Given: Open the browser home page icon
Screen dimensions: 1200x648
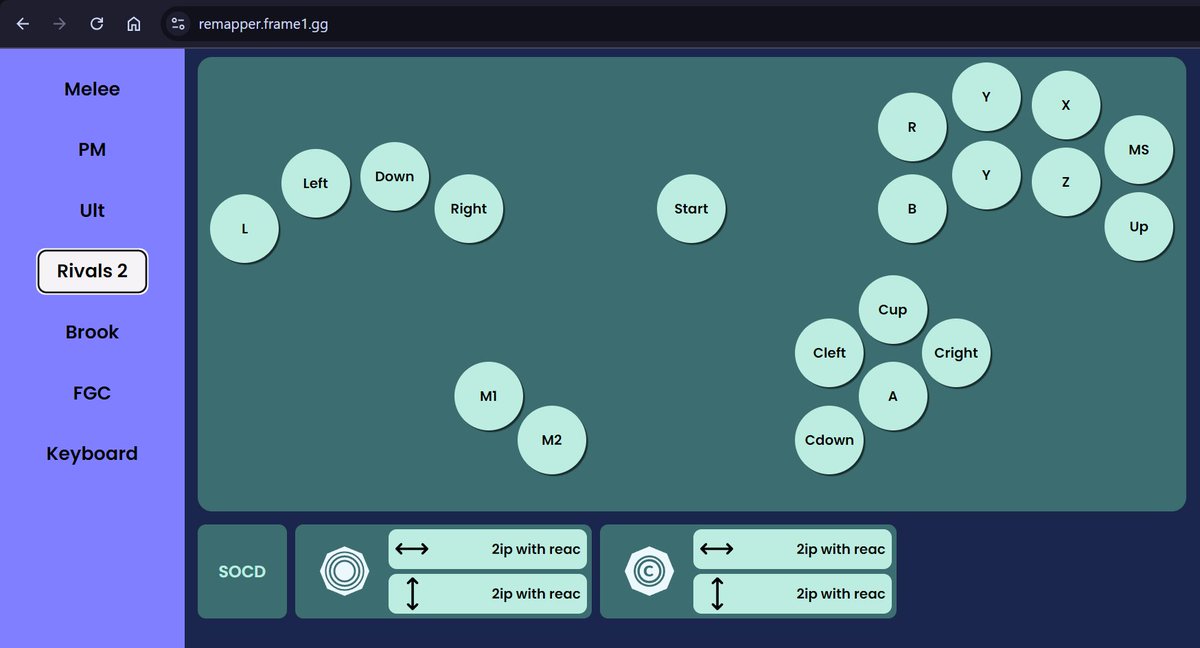Looking at the screenshot, I should tap(133, 24).
